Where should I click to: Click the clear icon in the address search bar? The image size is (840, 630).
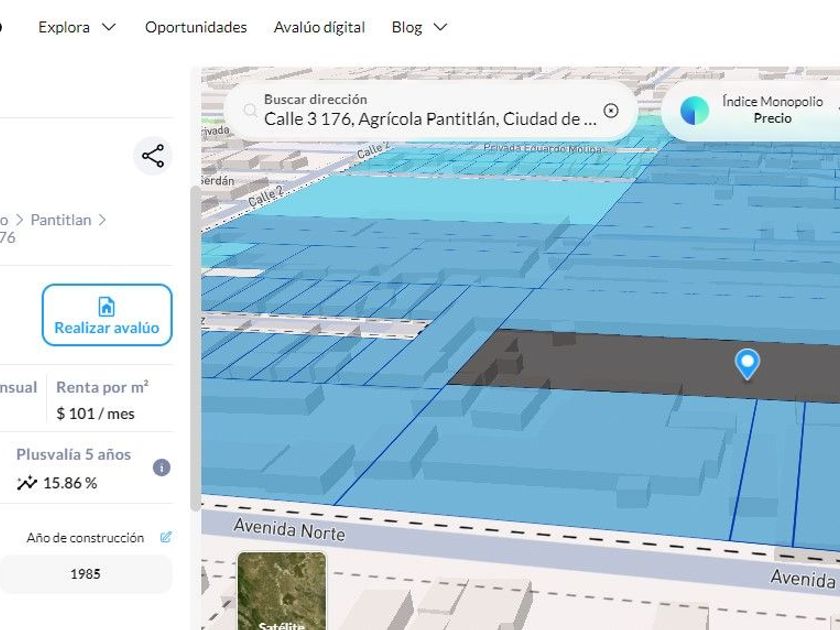611,111
